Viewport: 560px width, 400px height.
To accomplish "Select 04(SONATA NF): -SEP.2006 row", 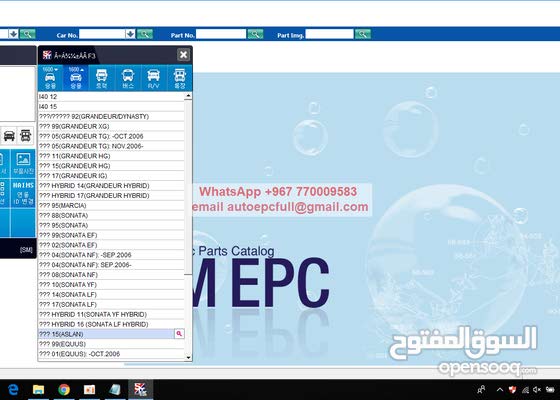I will 111,255.
